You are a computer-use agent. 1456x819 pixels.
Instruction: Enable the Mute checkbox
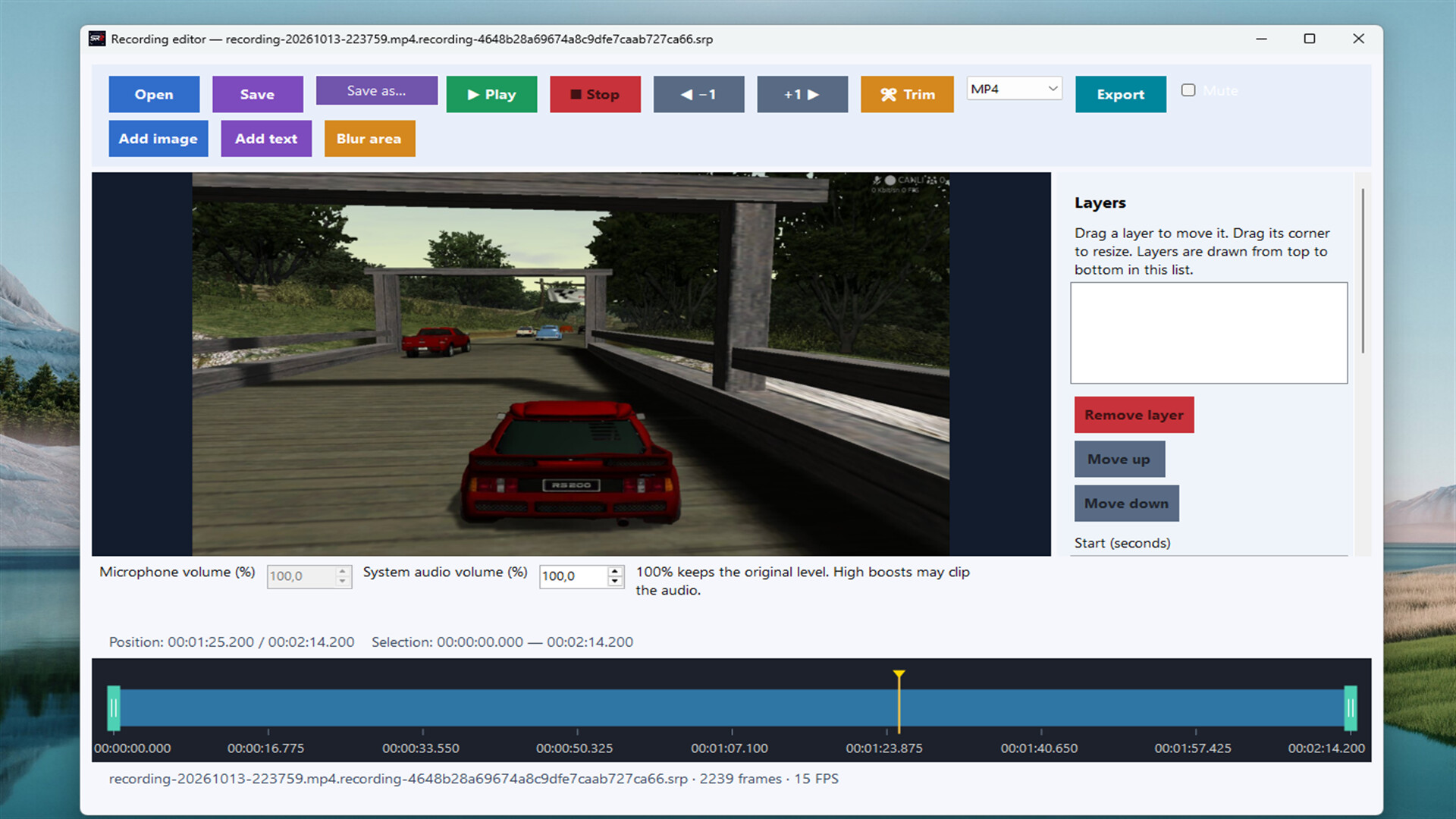click(x=1188, y=90)
